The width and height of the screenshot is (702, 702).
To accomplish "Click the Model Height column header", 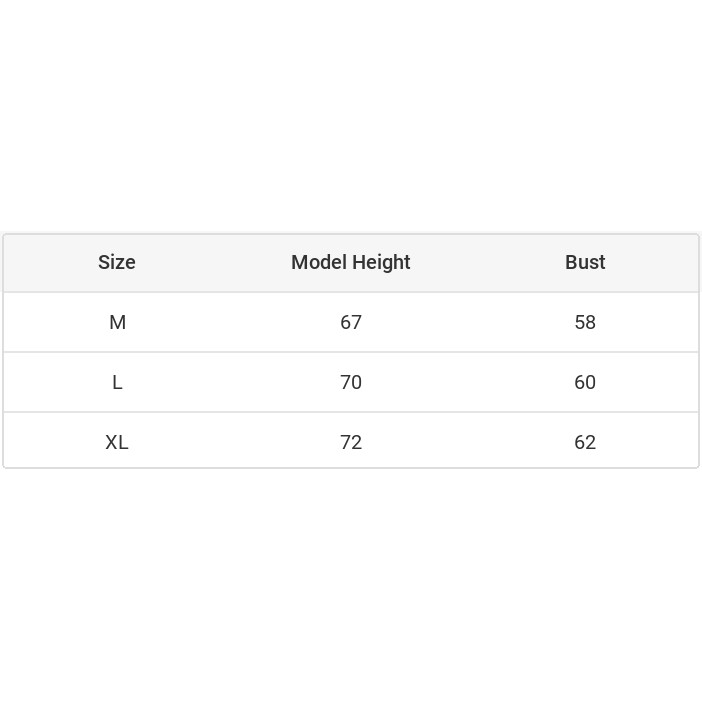I will [x=350, y=262].
